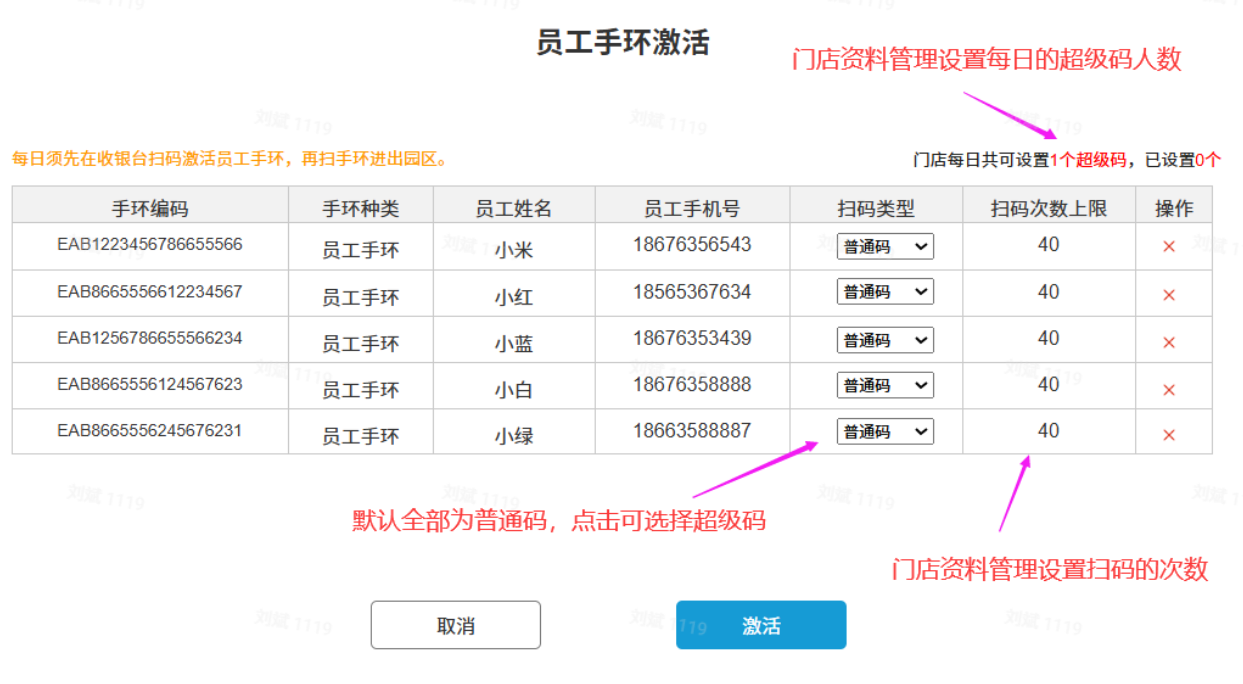This screenshot has width=1243, height=684.
Task: Change scan type for 小白
Action: (x=885, y=385)
